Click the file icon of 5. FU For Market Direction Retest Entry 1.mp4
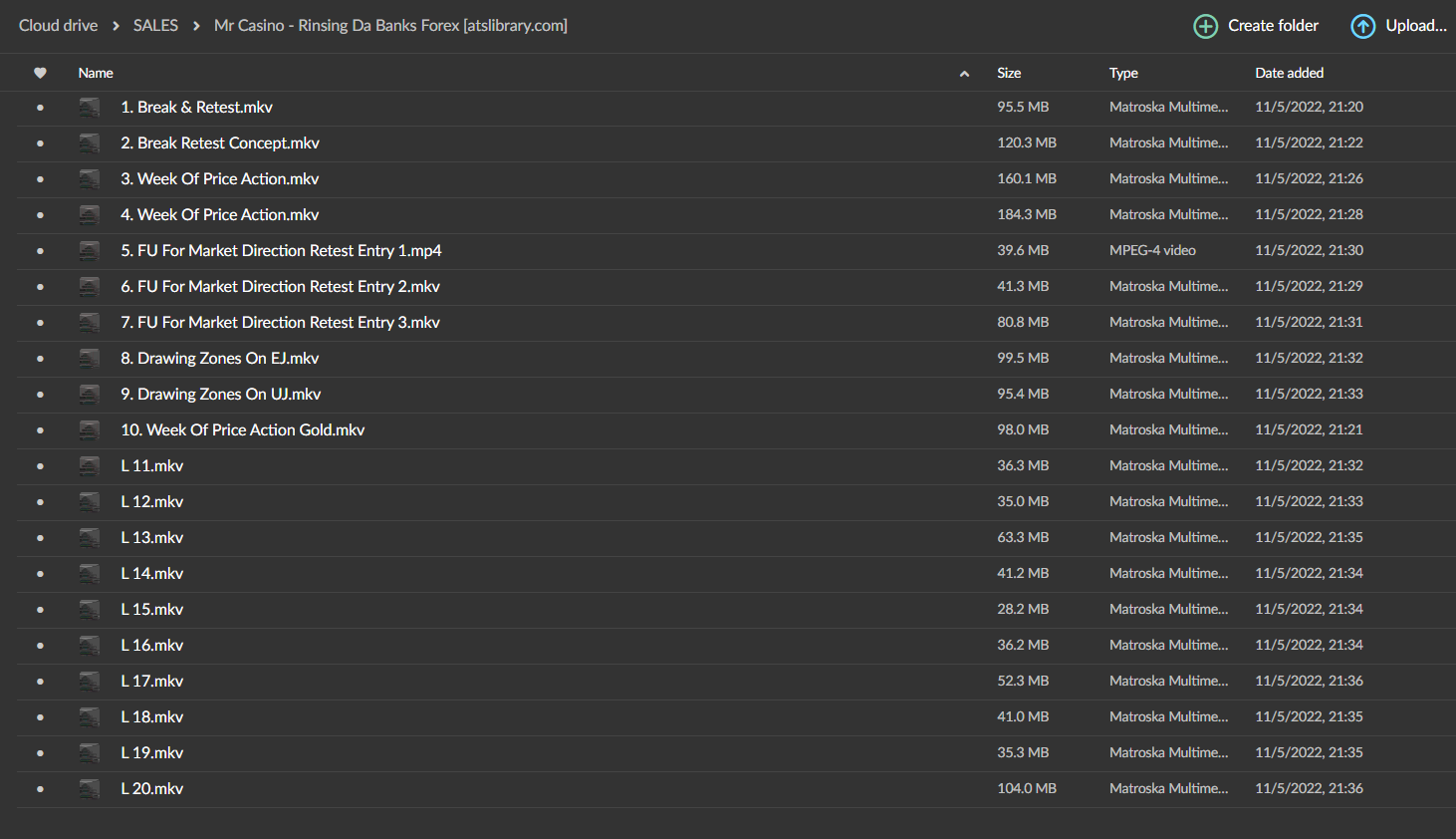 [x=90, y=251]
